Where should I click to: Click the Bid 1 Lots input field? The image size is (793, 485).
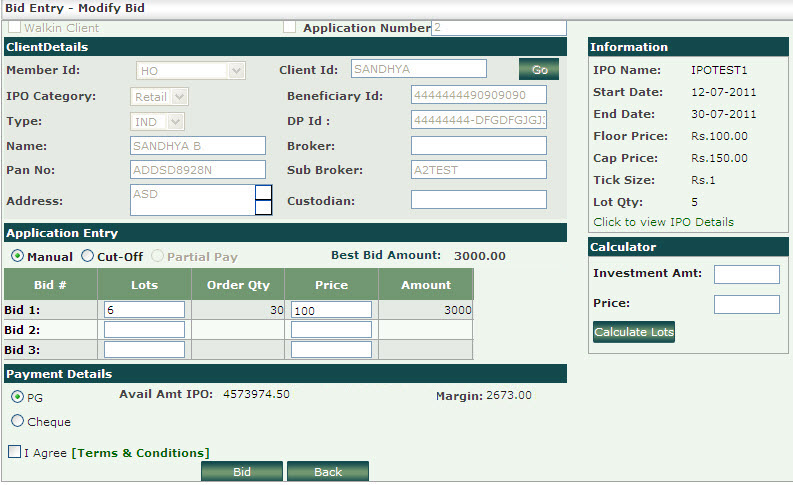point(144,310)
